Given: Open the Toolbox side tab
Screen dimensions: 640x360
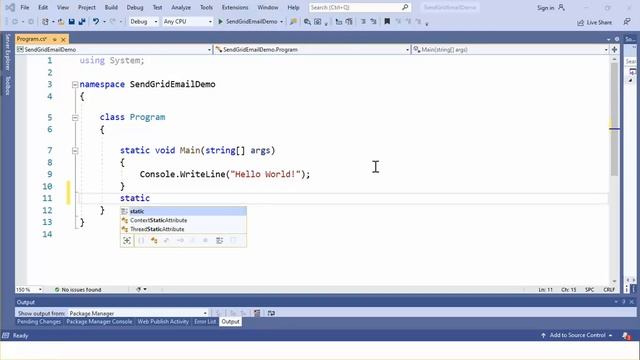Looking at the screenshot, I should click(7, 85).
